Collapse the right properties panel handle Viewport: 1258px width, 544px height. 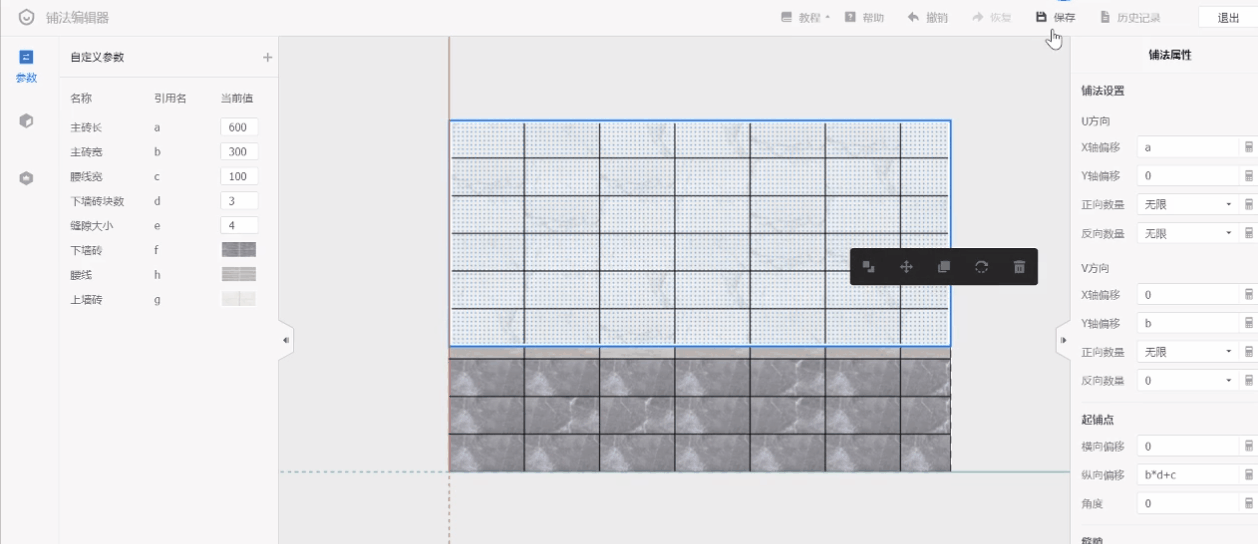(x=1063, y=340)
